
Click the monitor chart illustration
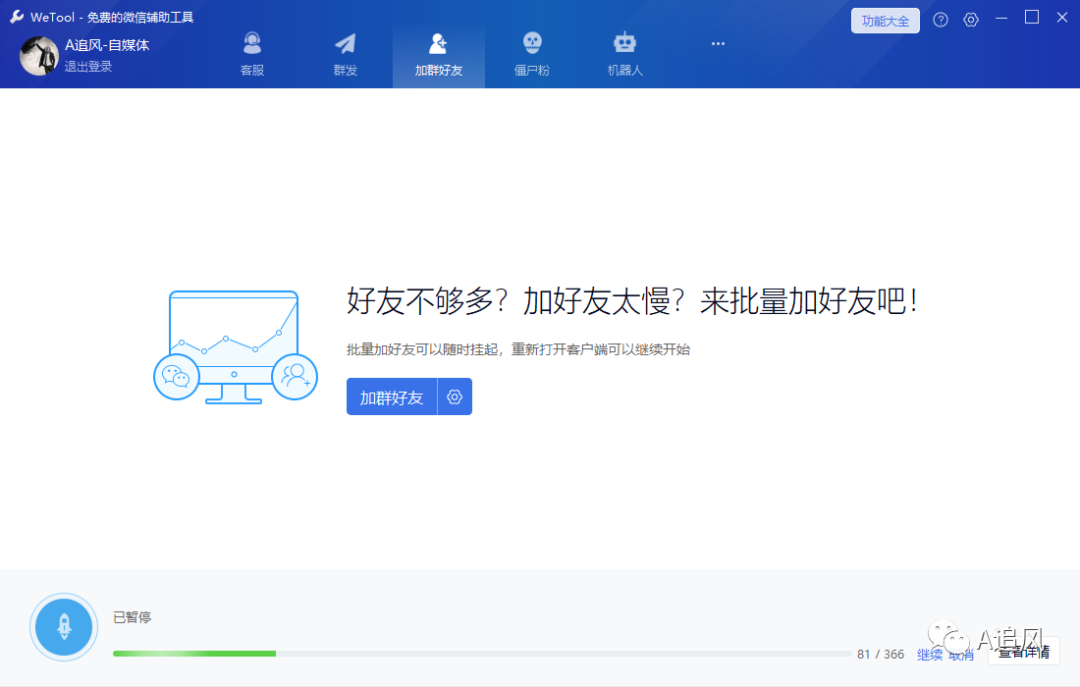tap(235, 347)
